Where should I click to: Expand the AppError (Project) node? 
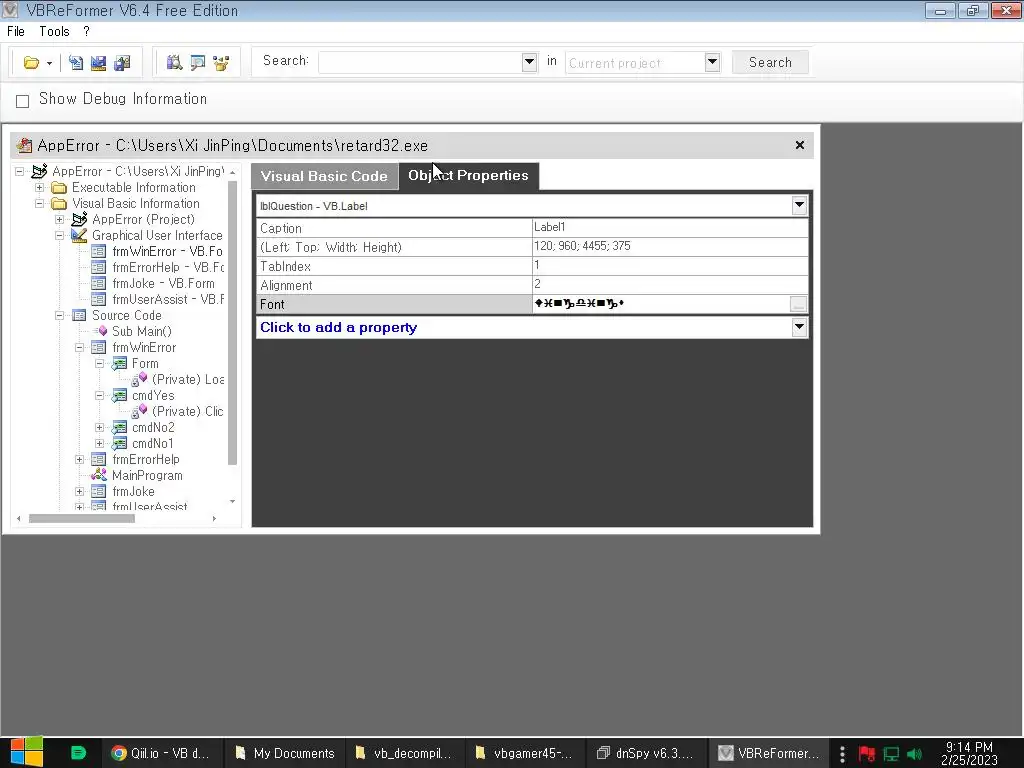pyautogui.click(x=59, y=219)
